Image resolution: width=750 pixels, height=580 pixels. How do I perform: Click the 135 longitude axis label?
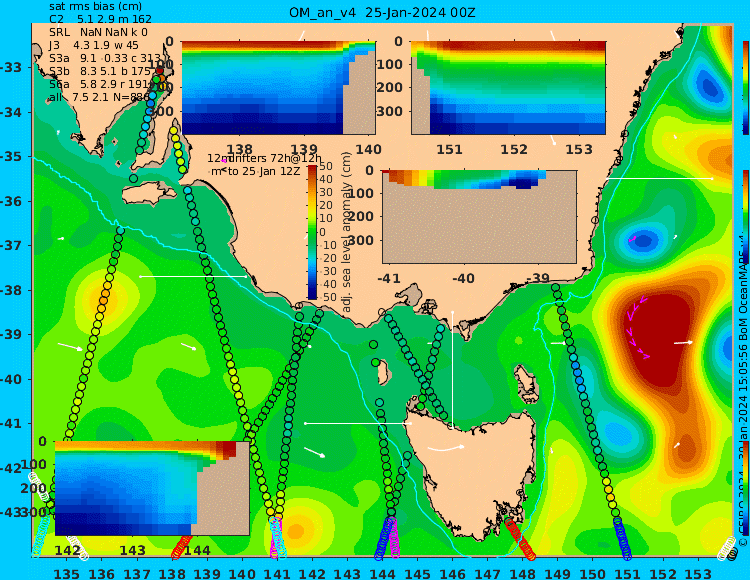[x=66, y=574]
